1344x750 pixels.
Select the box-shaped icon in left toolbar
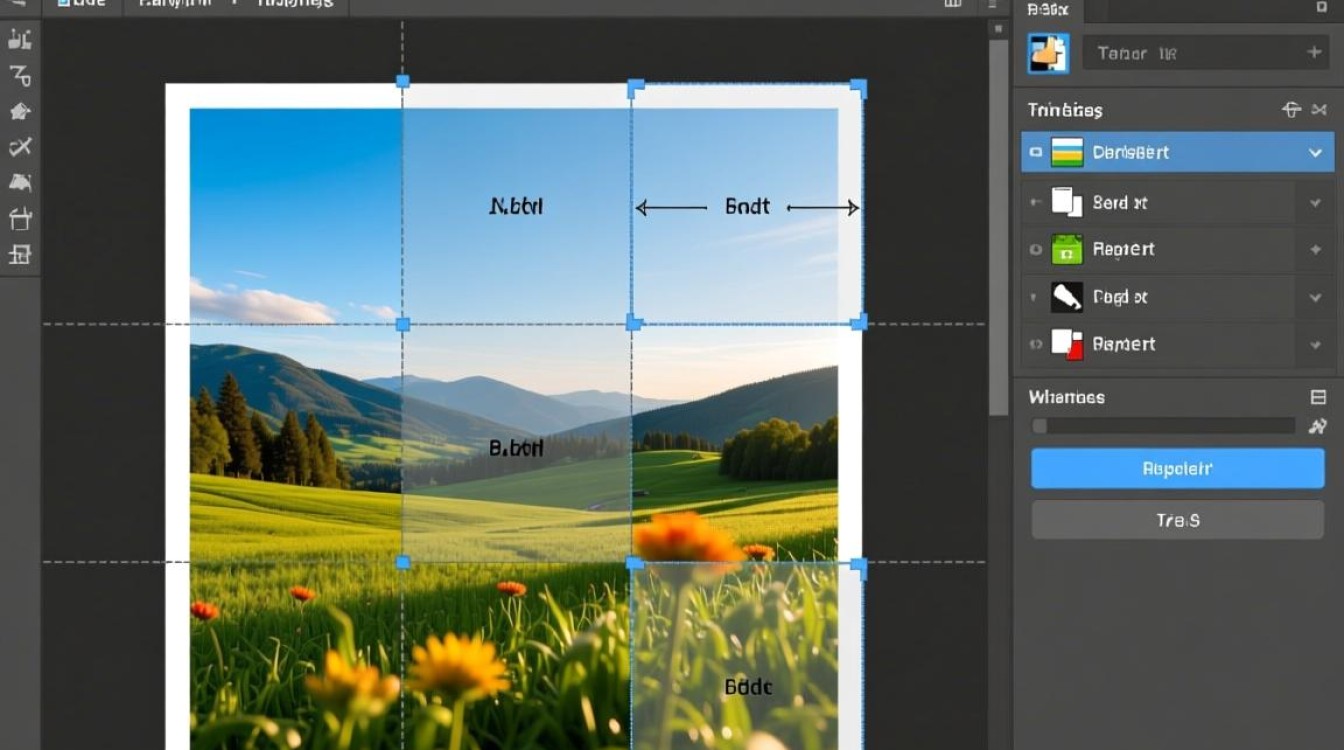click(19, 218)
